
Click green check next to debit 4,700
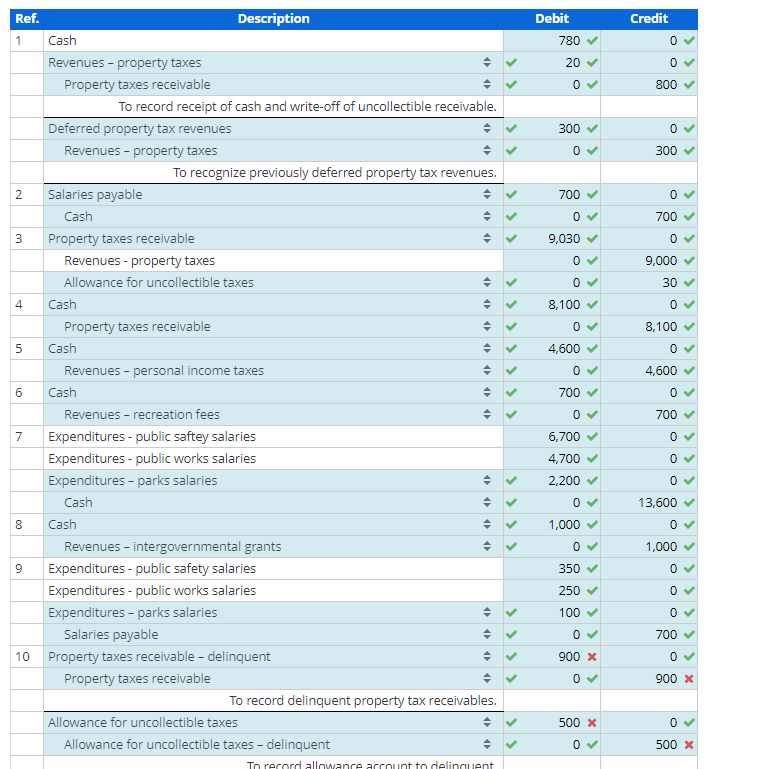click(592, 459)
